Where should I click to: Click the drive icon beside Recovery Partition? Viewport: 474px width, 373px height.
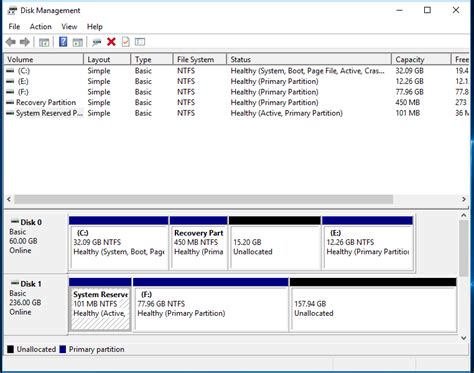click(x=10, y=102)
